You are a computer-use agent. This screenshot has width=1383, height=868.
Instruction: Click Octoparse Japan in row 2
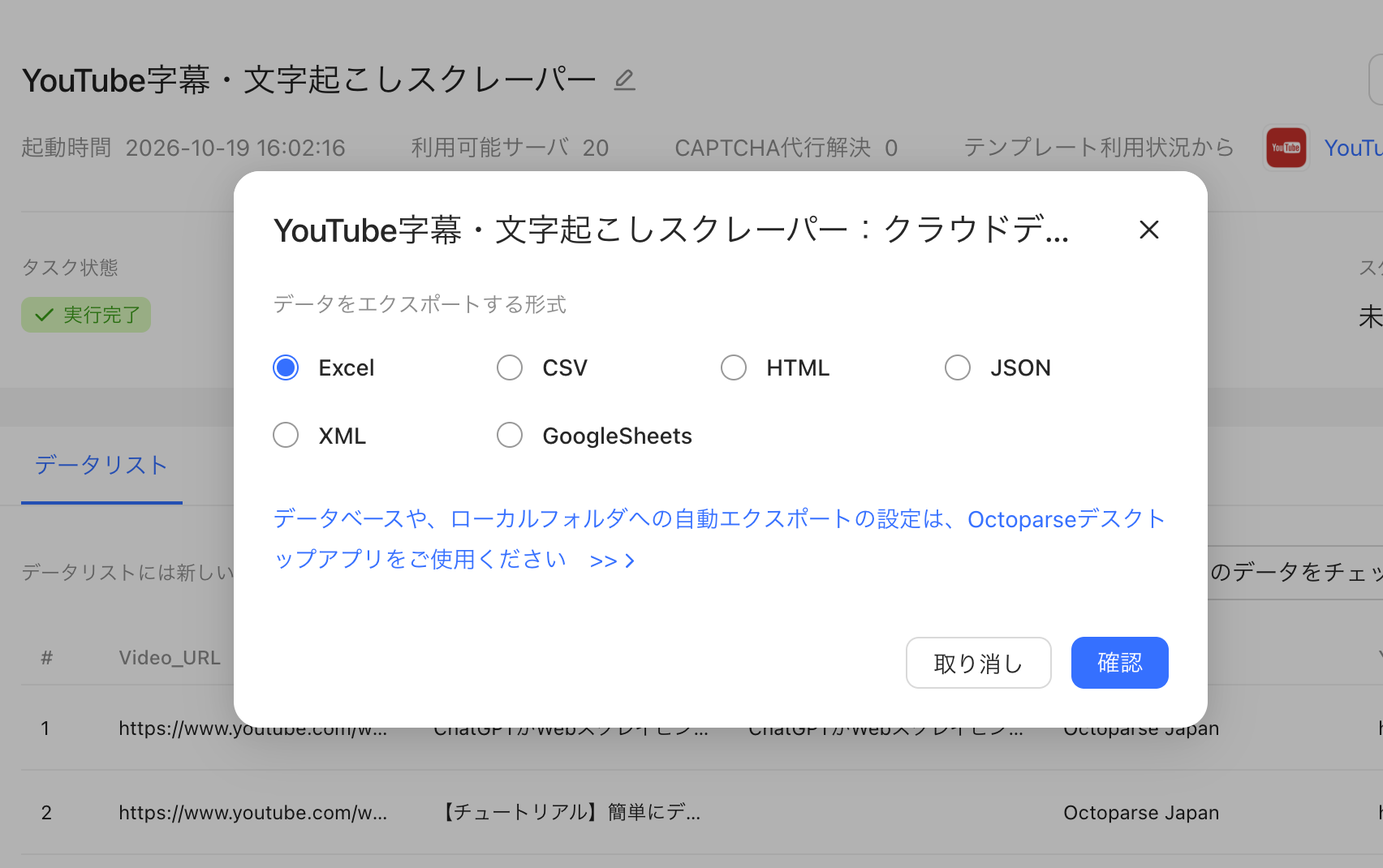point(1141,812)
